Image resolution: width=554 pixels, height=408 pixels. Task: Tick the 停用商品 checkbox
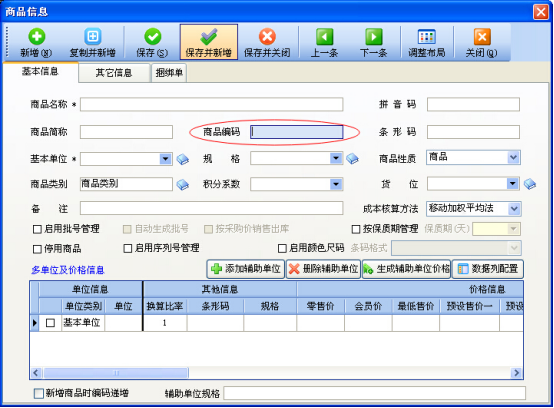(37, 249)
